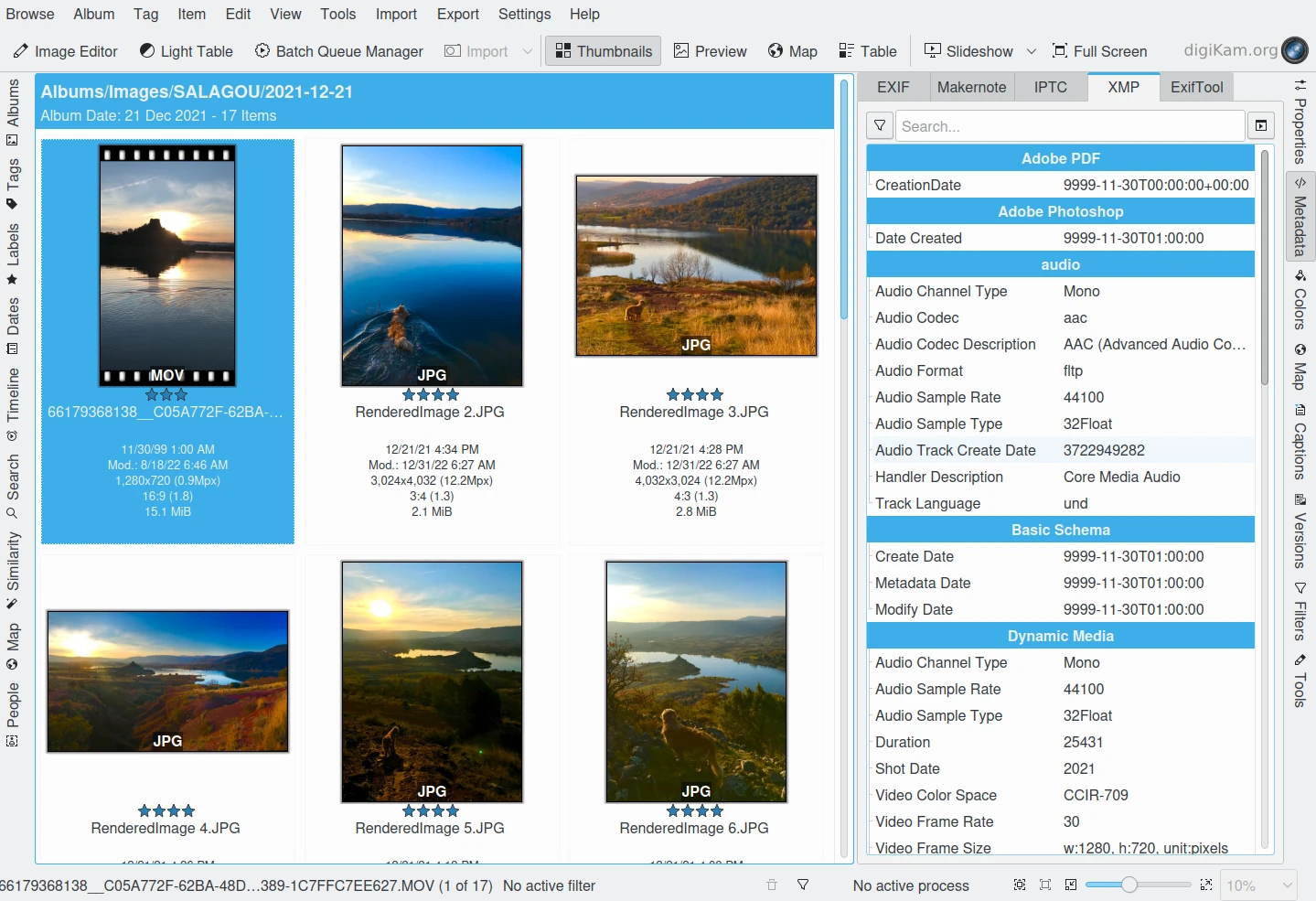This screenshot has height=901, width=1316.
Task: Open the Image Editor
Action: (x=64, y=51)
